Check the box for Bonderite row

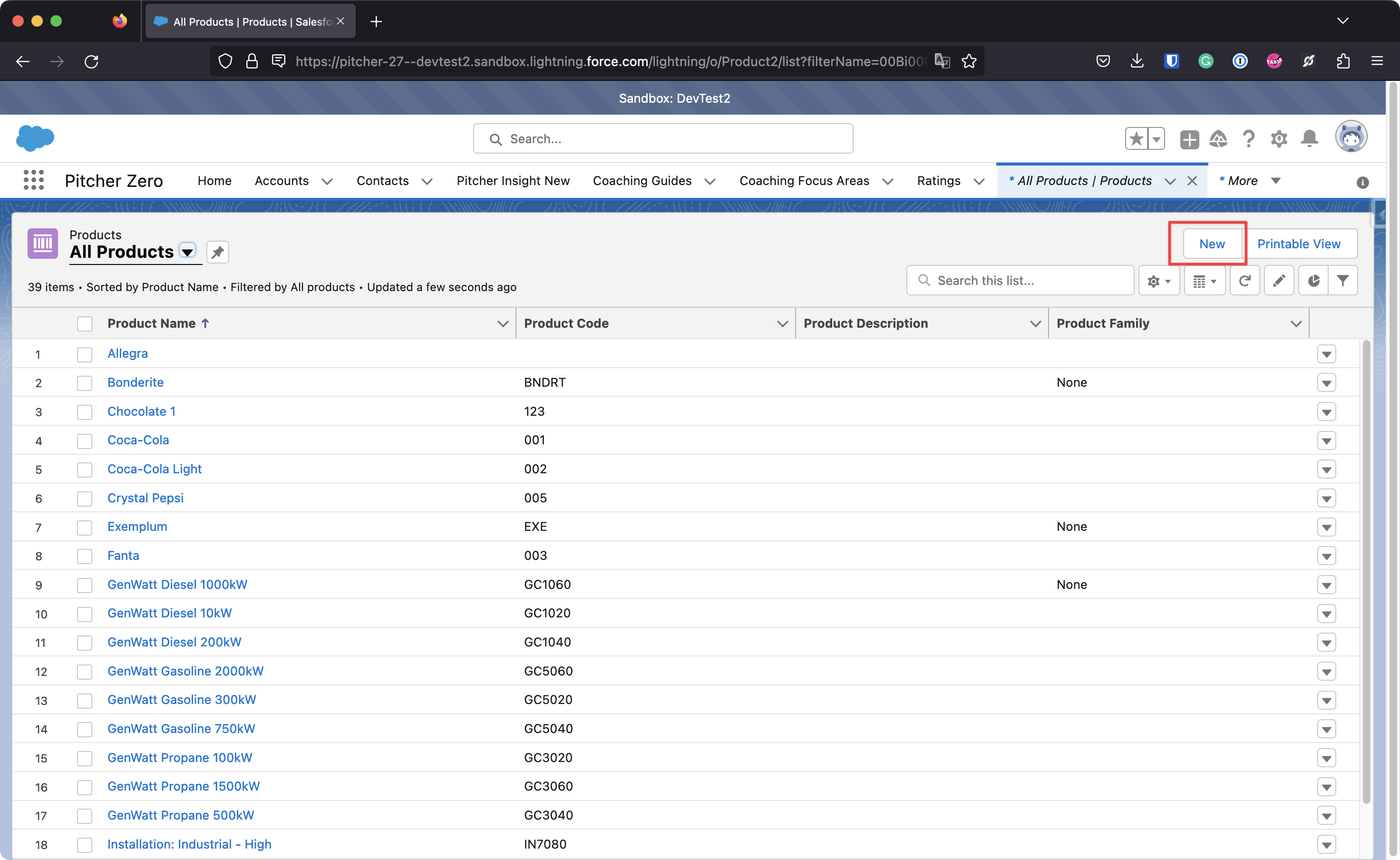84,383
